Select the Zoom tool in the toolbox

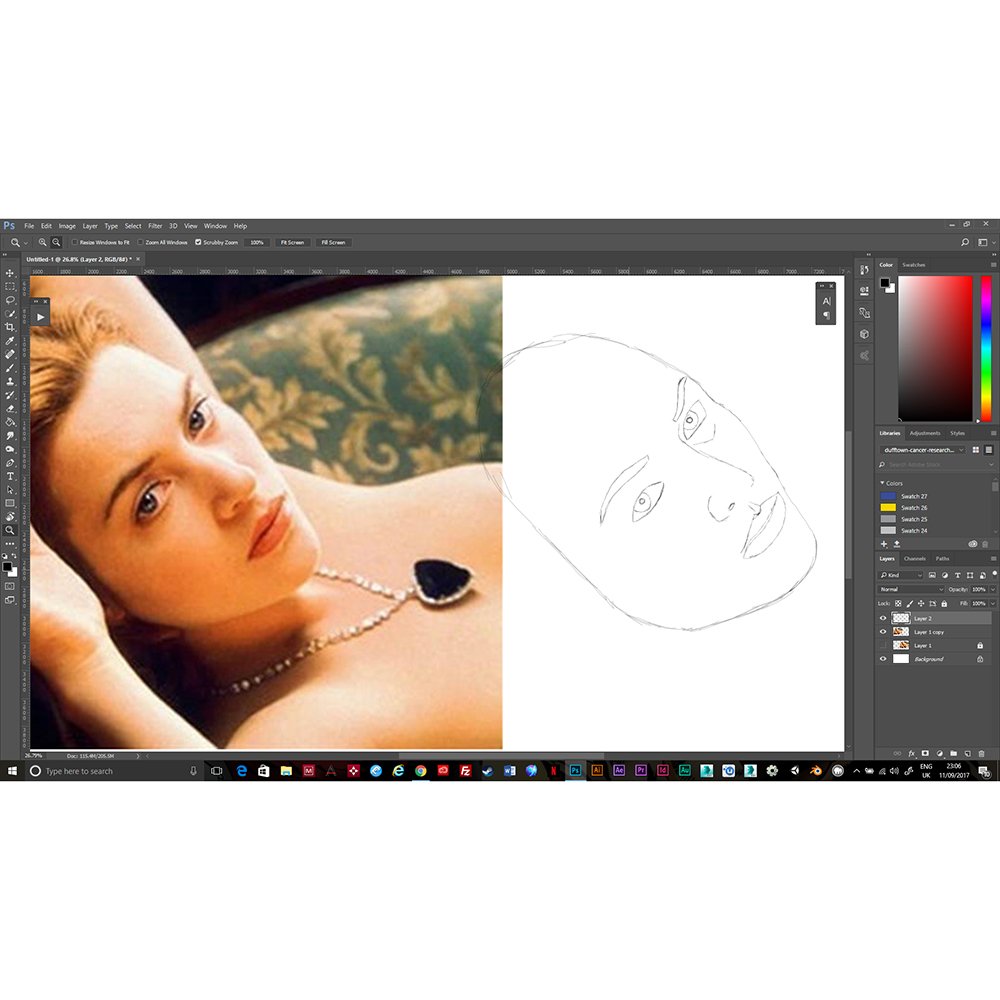point(10,530)
